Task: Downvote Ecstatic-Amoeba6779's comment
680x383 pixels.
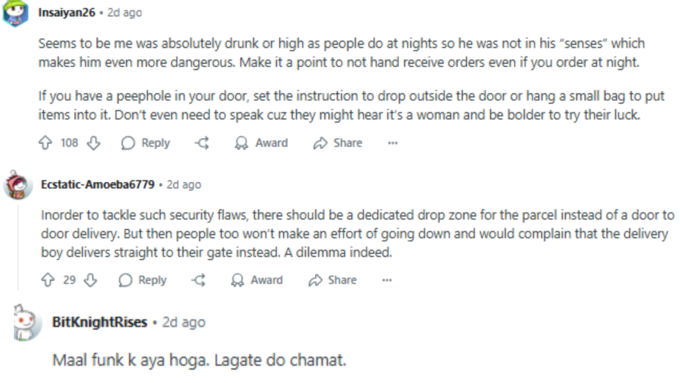Action: click(90, 280)
